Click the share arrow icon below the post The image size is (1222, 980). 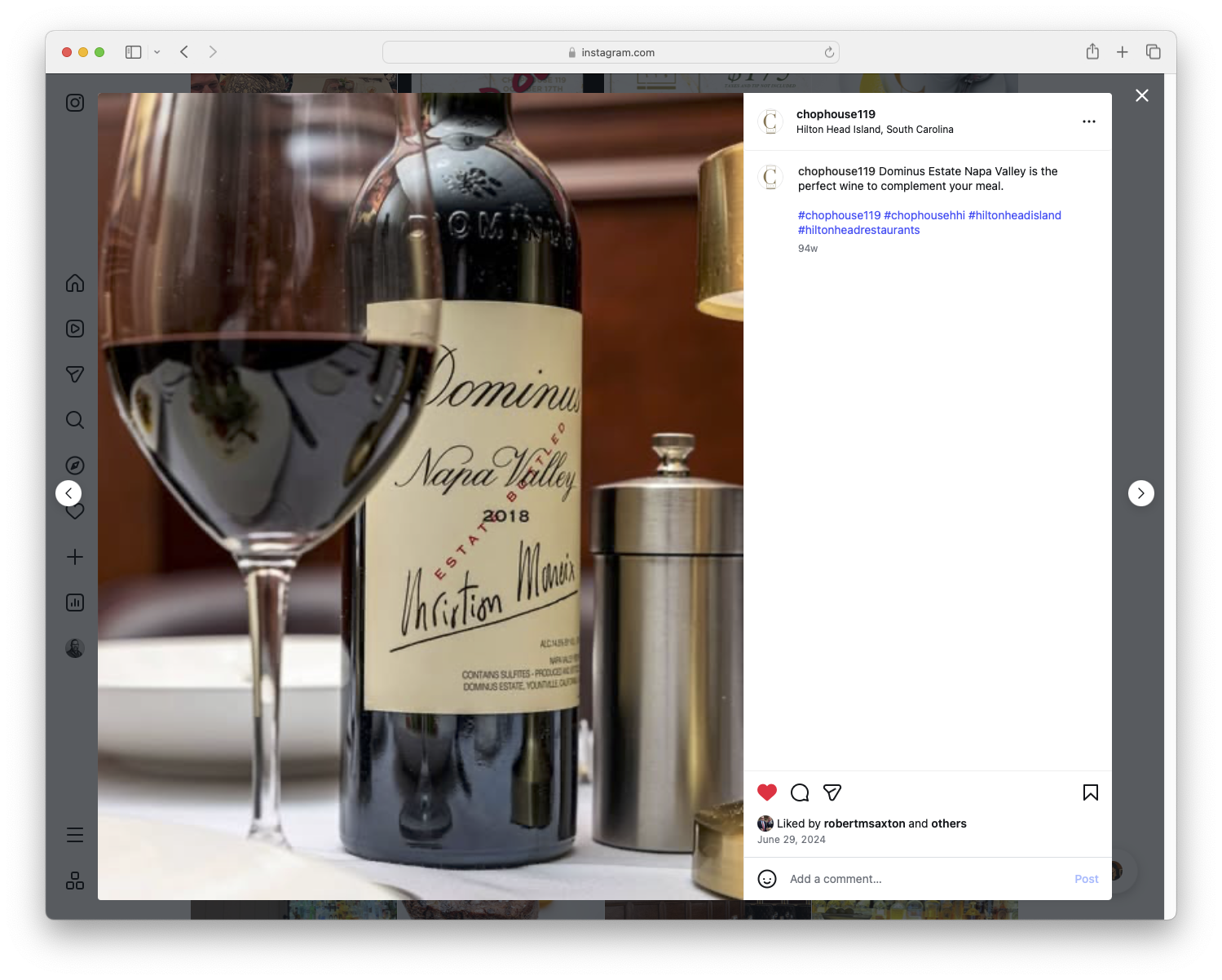coord(832,792)
